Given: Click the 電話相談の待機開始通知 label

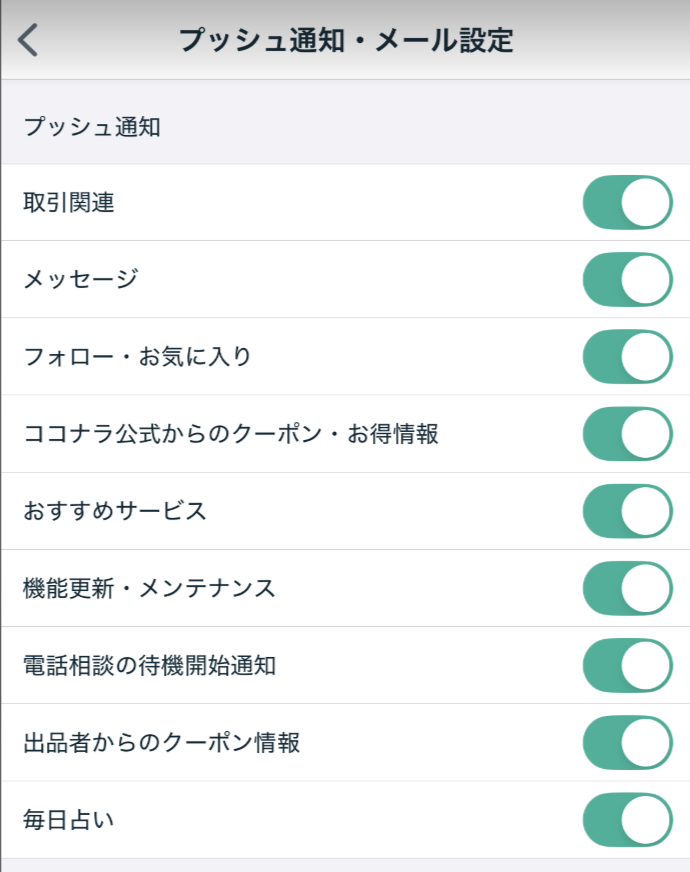Looking at the screenshot, I should pyautogui.click(x=149, y=665).
